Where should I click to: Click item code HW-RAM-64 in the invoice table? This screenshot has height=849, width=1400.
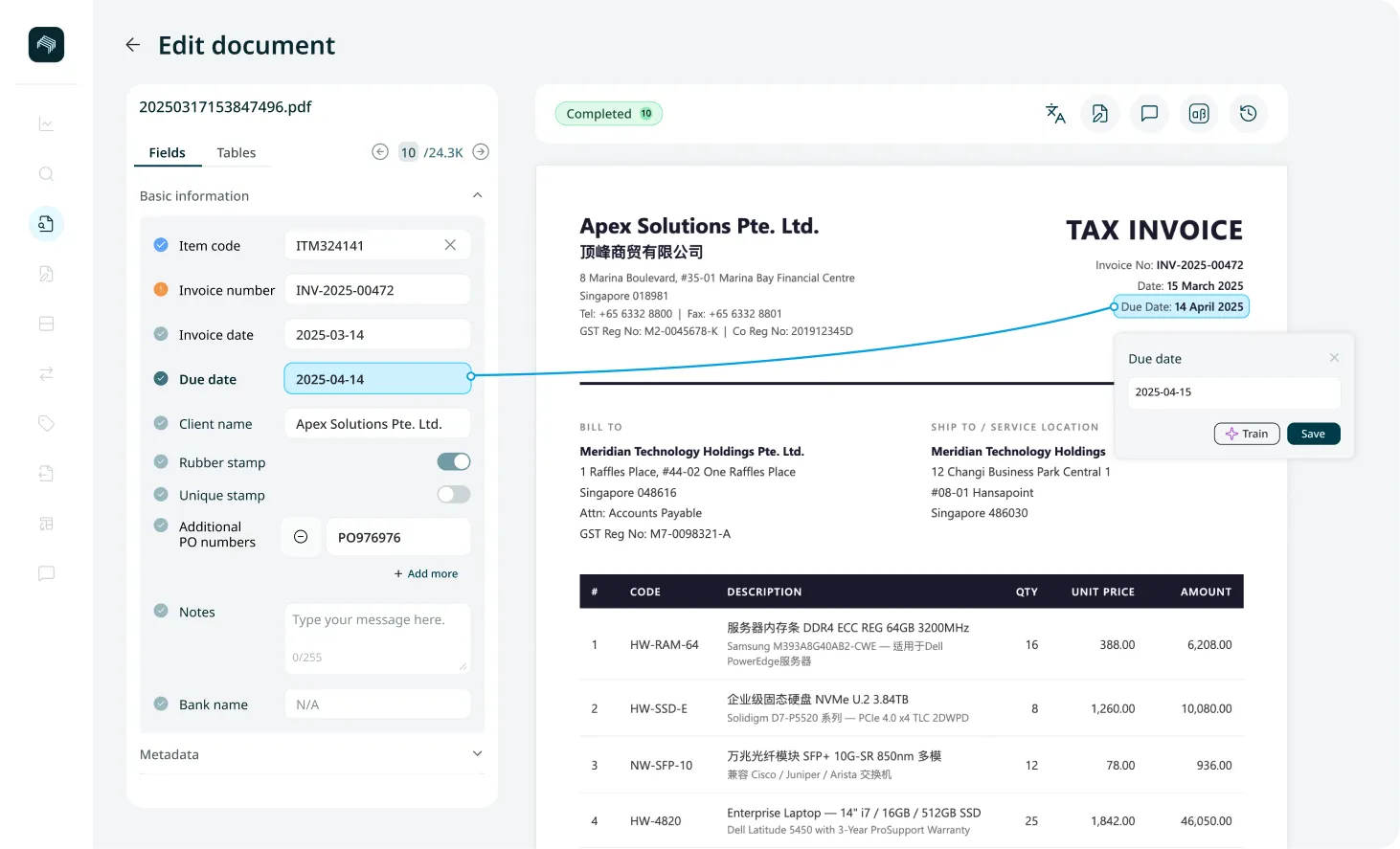(665, 645)
